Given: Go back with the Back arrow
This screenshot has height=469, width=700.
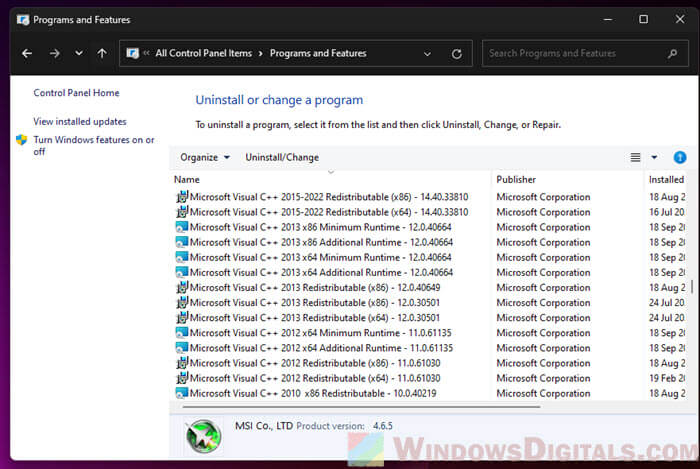Looking at the screenshot, I should pyautogui.click(x=27, y=54).
